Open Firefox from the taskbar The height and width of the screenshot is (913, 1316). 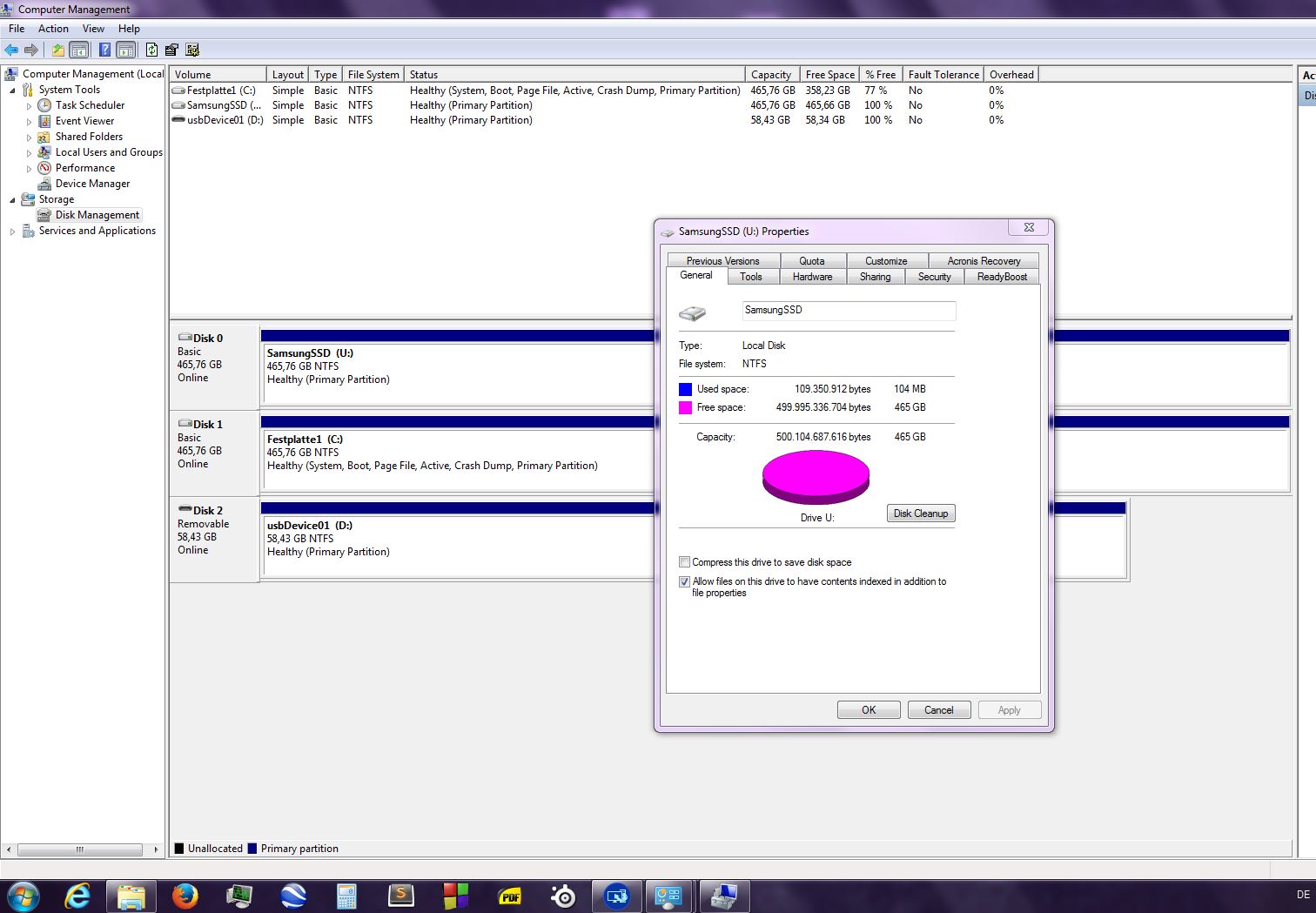pos(185,896)
